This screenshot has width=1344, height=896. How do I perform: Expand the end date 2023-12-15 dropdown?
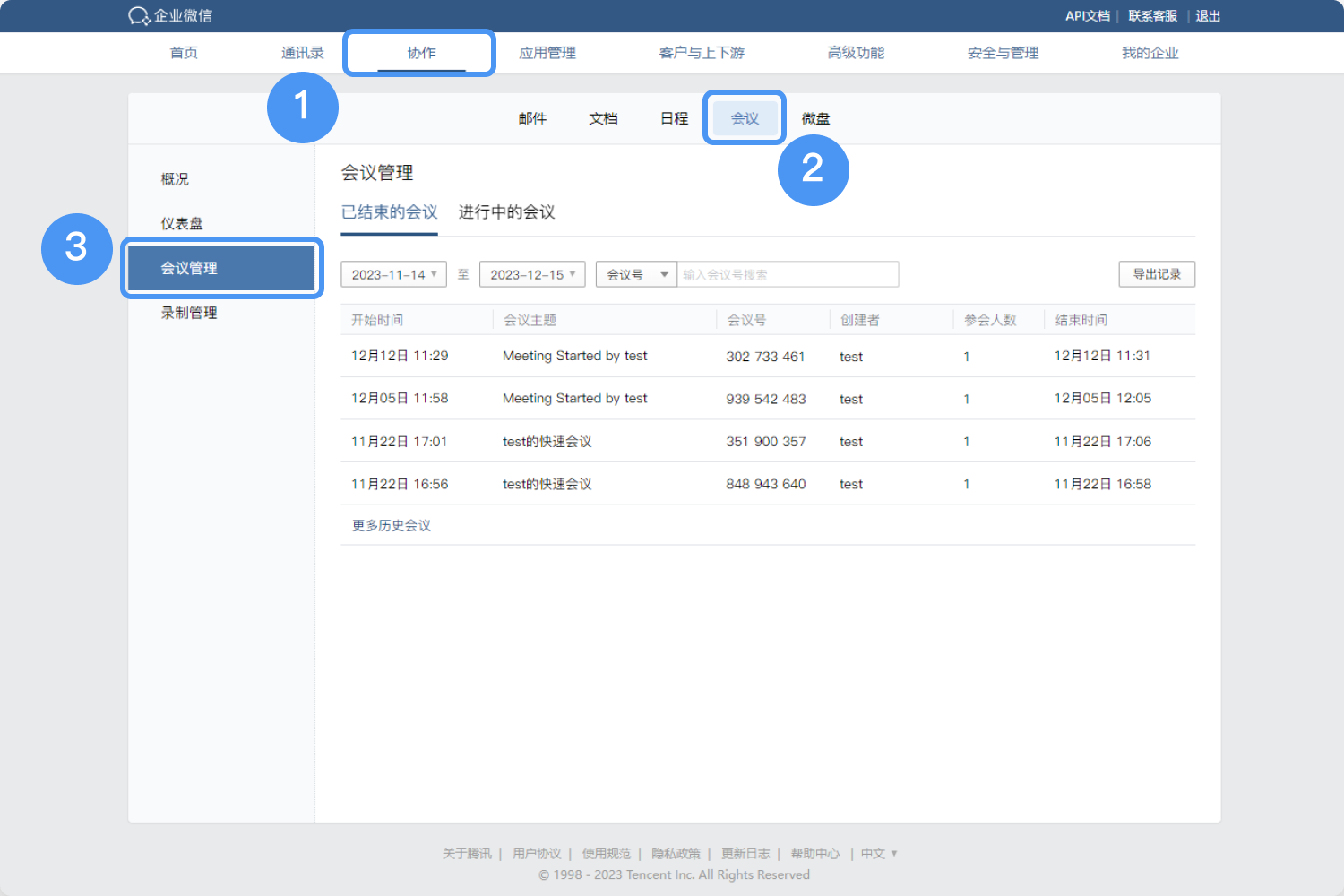point(532,274)
